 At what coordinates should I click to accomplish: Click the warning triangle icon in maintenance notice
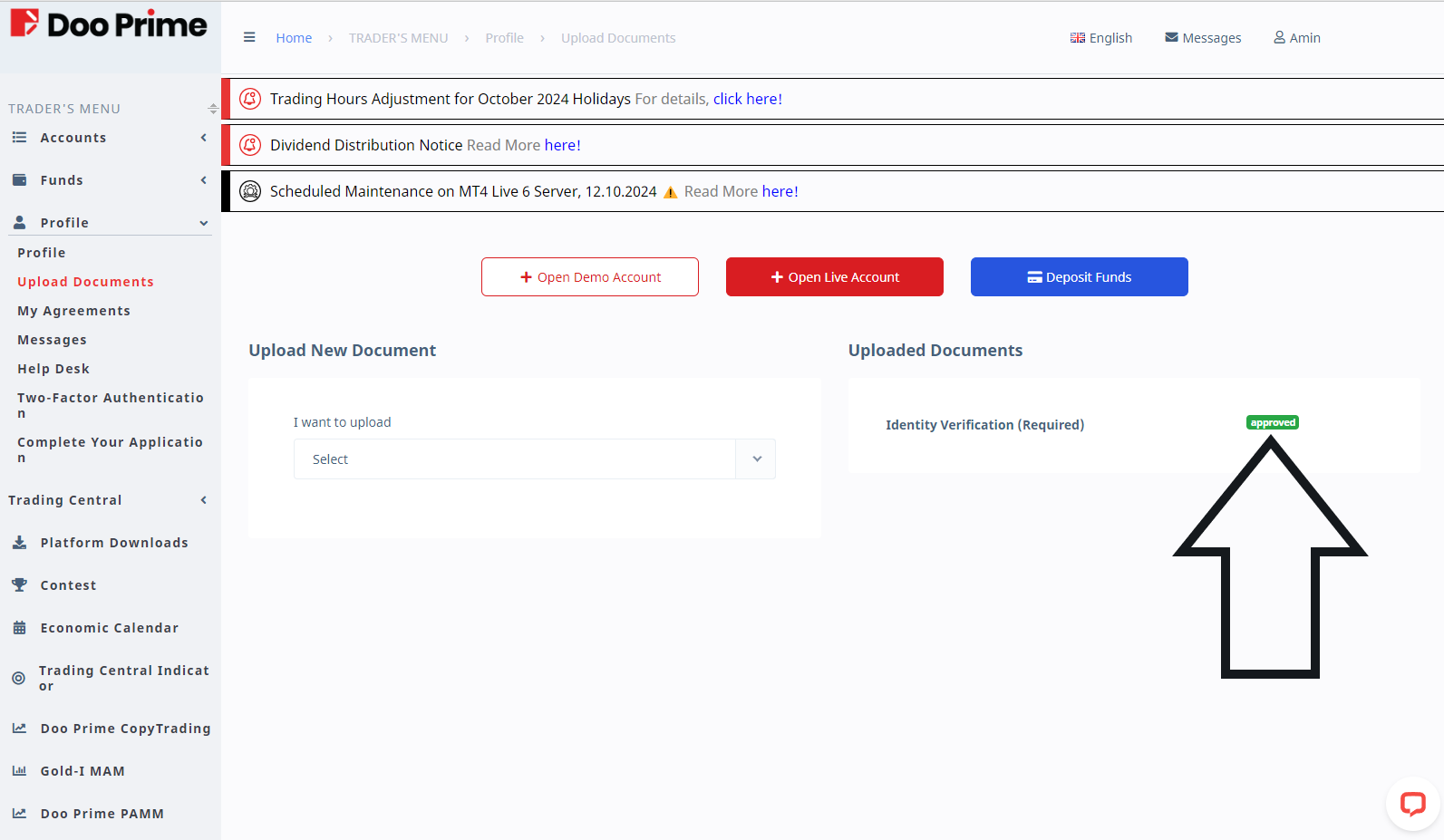[x=671, y=192]
